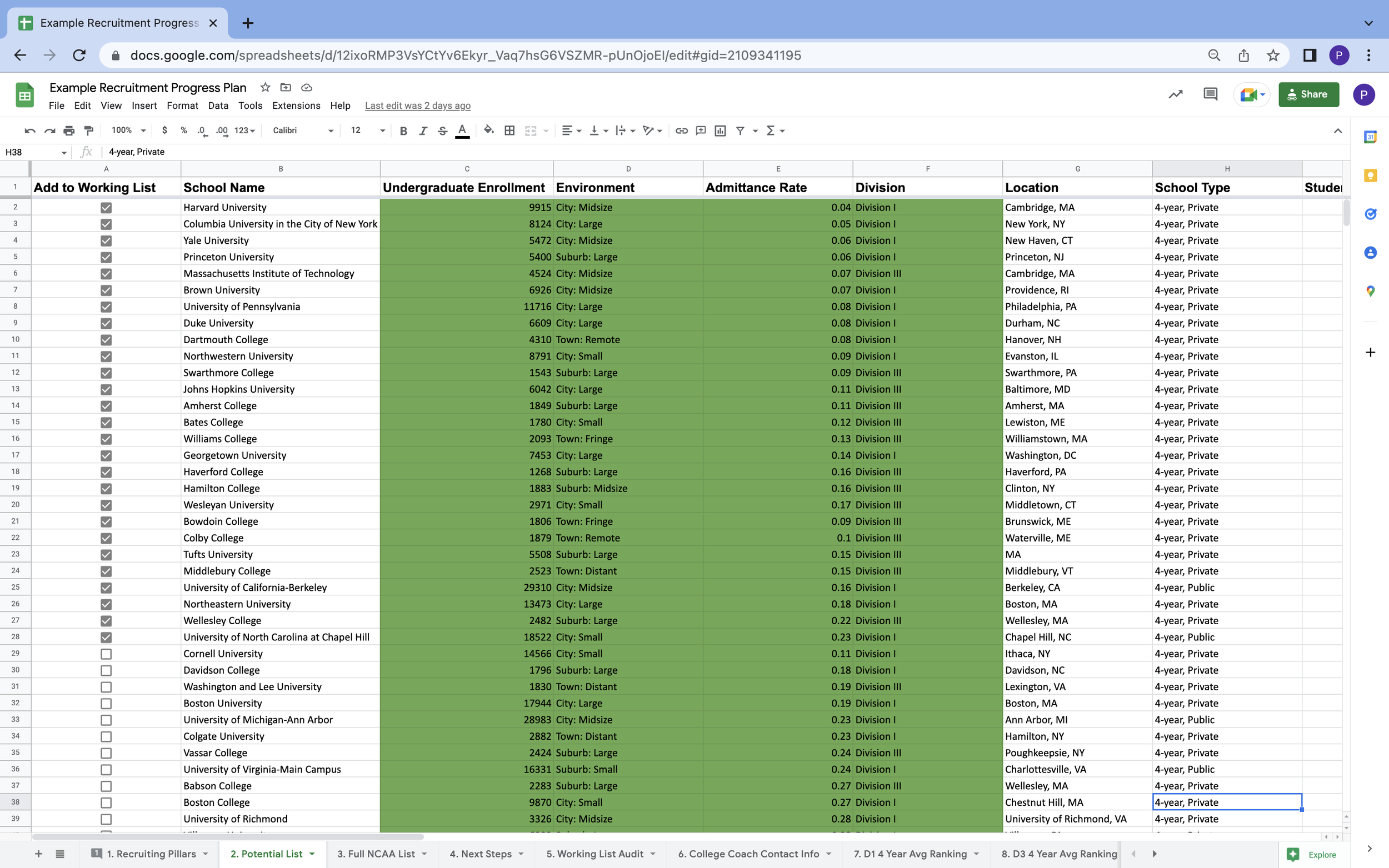Image resolution: width=1389 pixels, height=868 pixels.
Task: Click the insert link icon
Action: point(681,131)
